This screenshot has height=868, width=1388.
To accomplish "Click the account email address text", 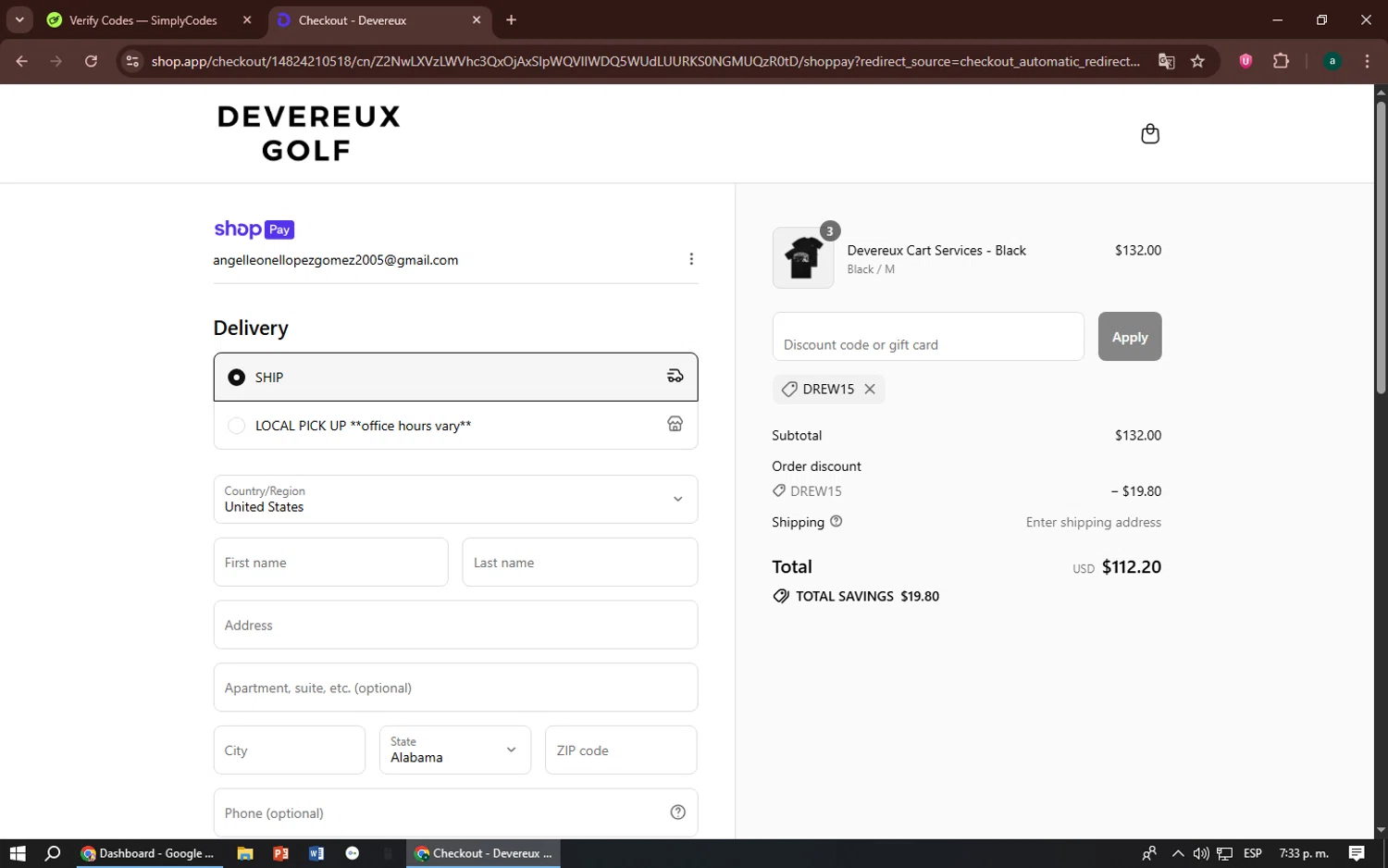I will tap(336, 260).
